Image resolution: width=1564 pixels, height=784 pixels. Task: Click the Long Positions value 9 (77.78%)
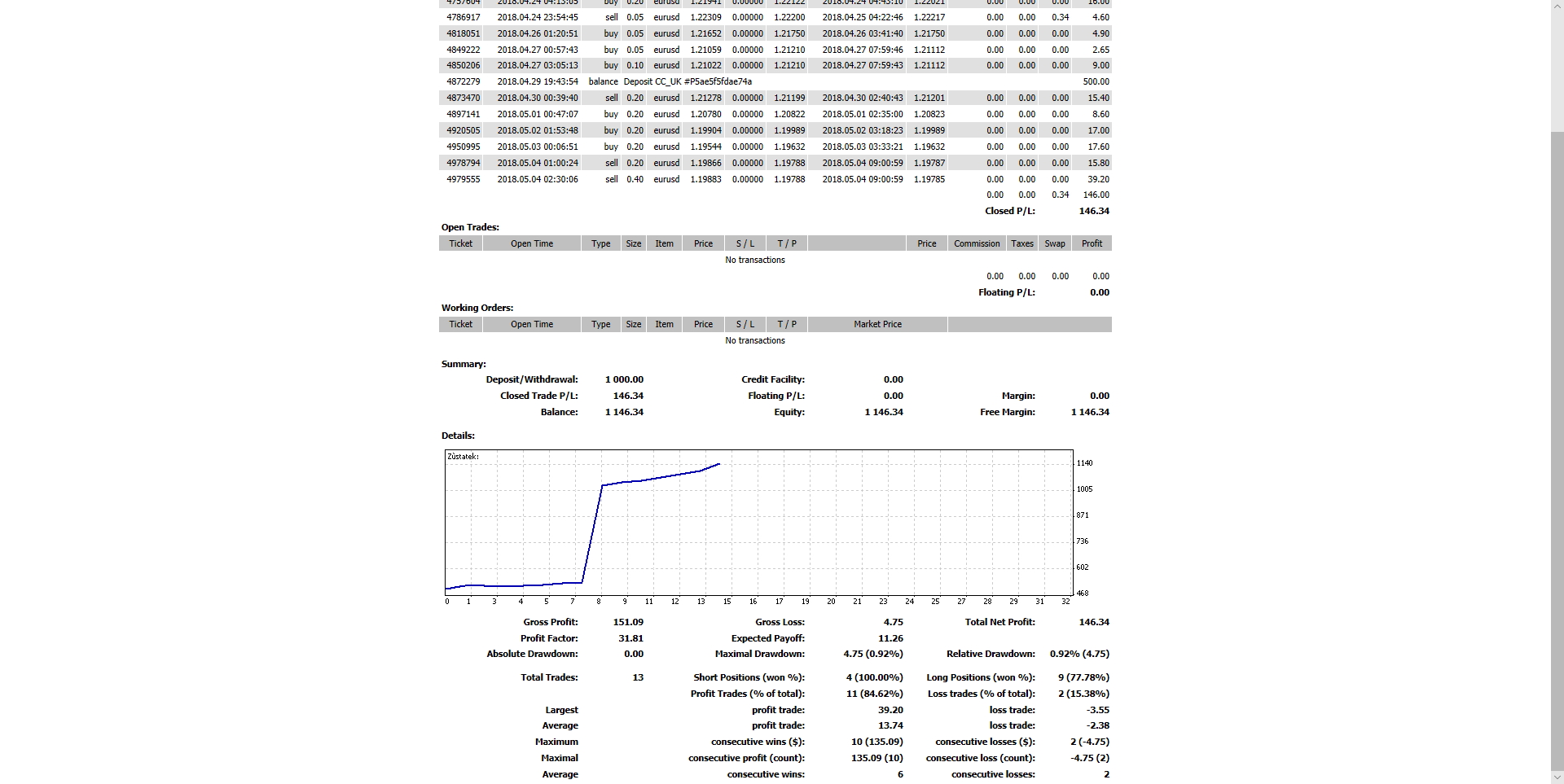click(x=1083, y=677)
